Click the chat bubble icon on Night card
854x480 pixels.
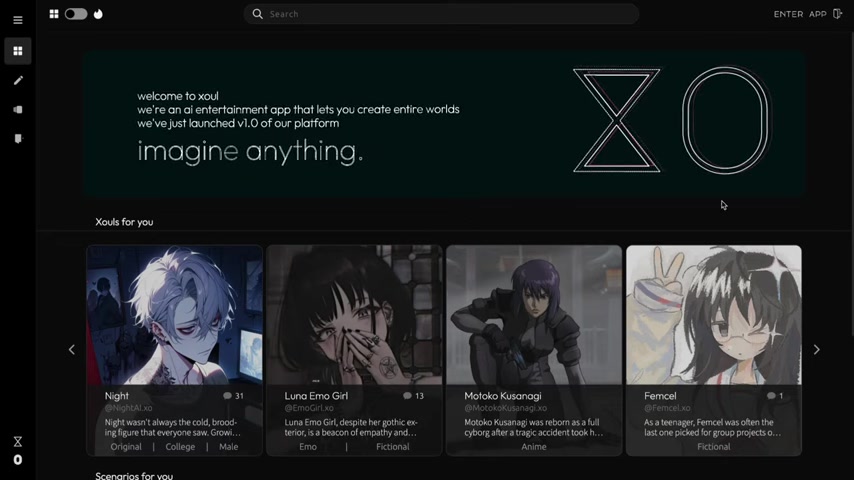(228, 396)
